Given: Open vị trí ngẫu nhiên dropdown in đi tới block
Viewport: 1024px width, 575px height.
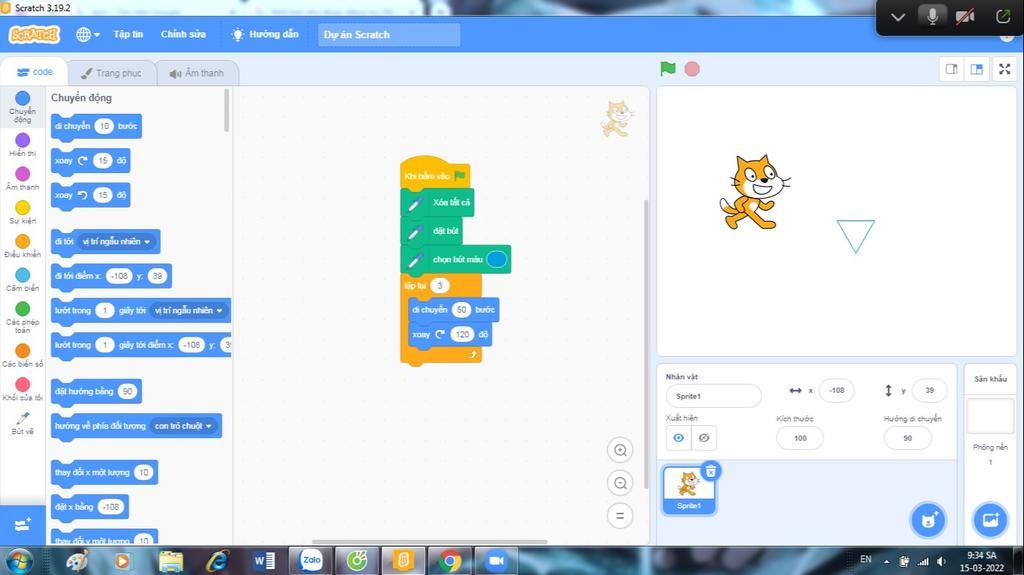Looking at the screenshot, I should point(116,241).
